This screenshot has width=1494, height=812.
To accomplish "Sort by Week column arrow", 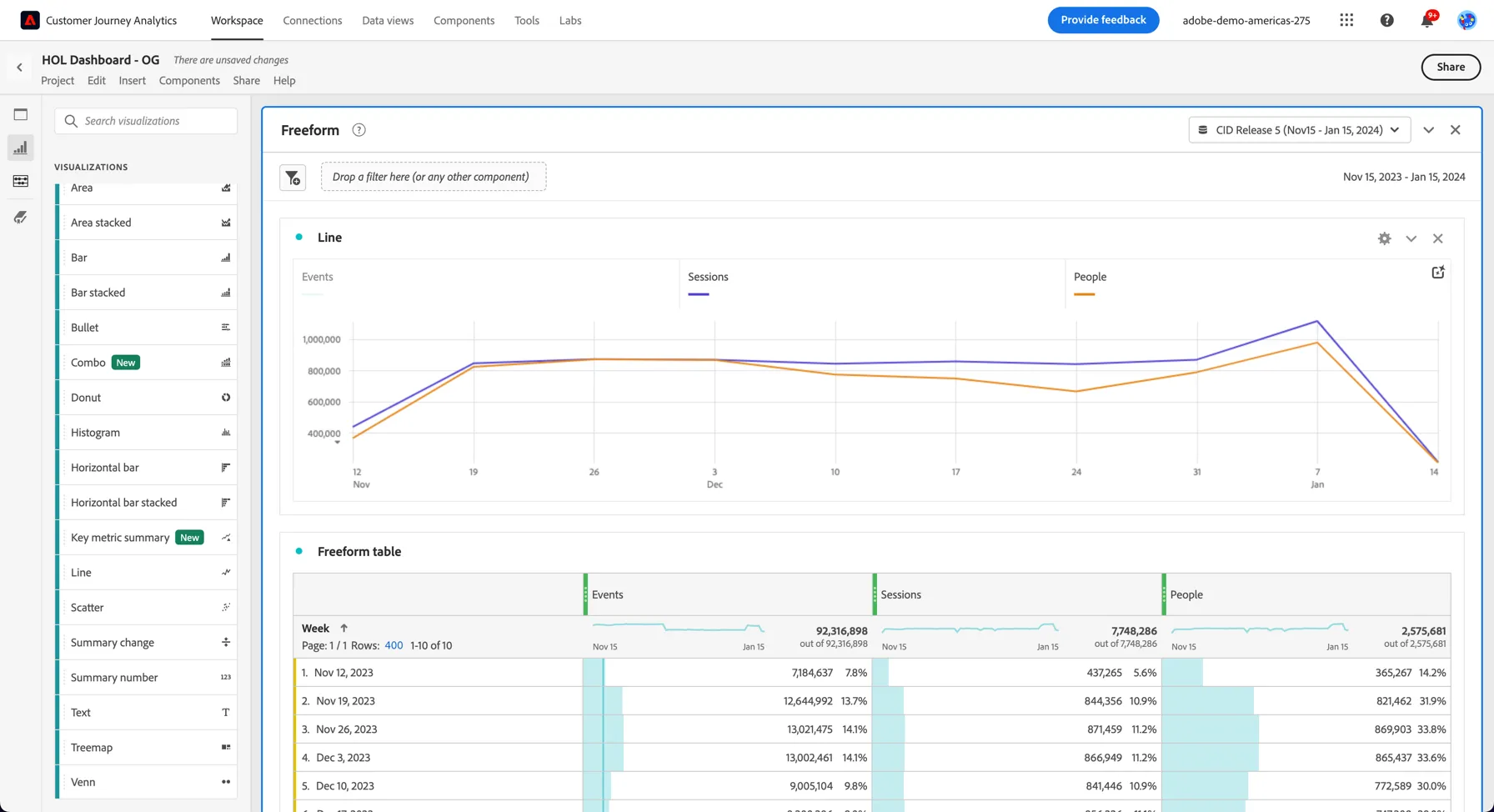I will click(343, 628).
